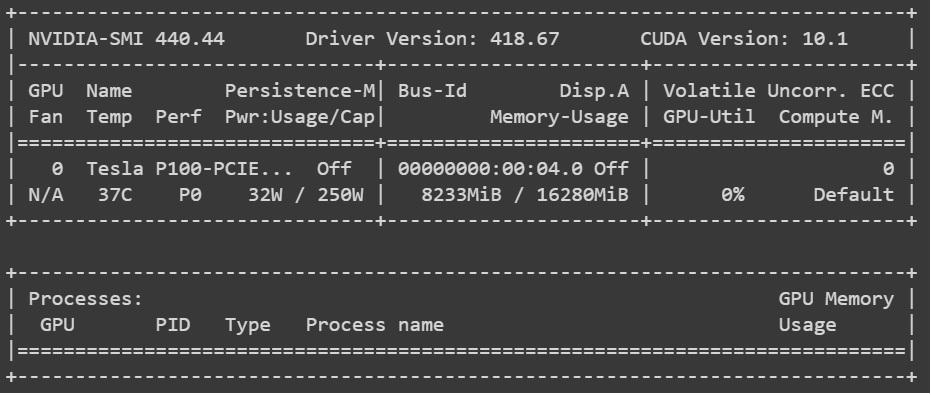Select the Driver Version 418.67 text
Screen dimensions: 931x395
click(432, 39)
